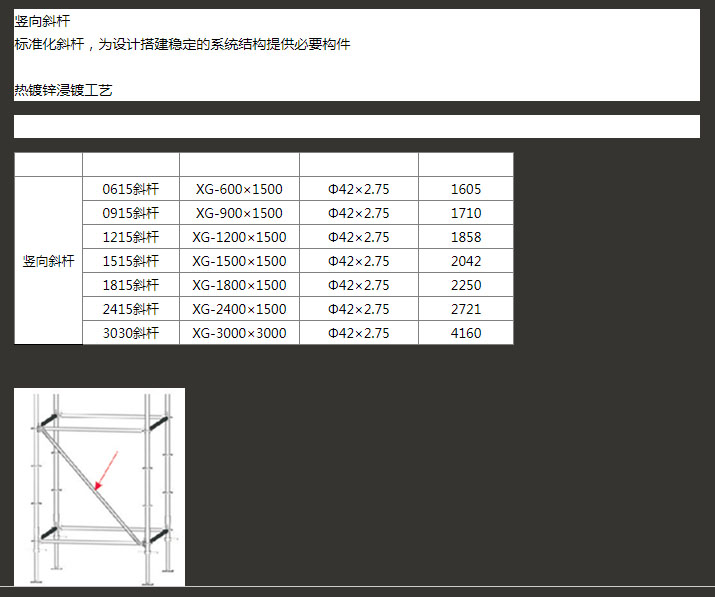Click the 1215斜杆 table cell

coord(131,237)
